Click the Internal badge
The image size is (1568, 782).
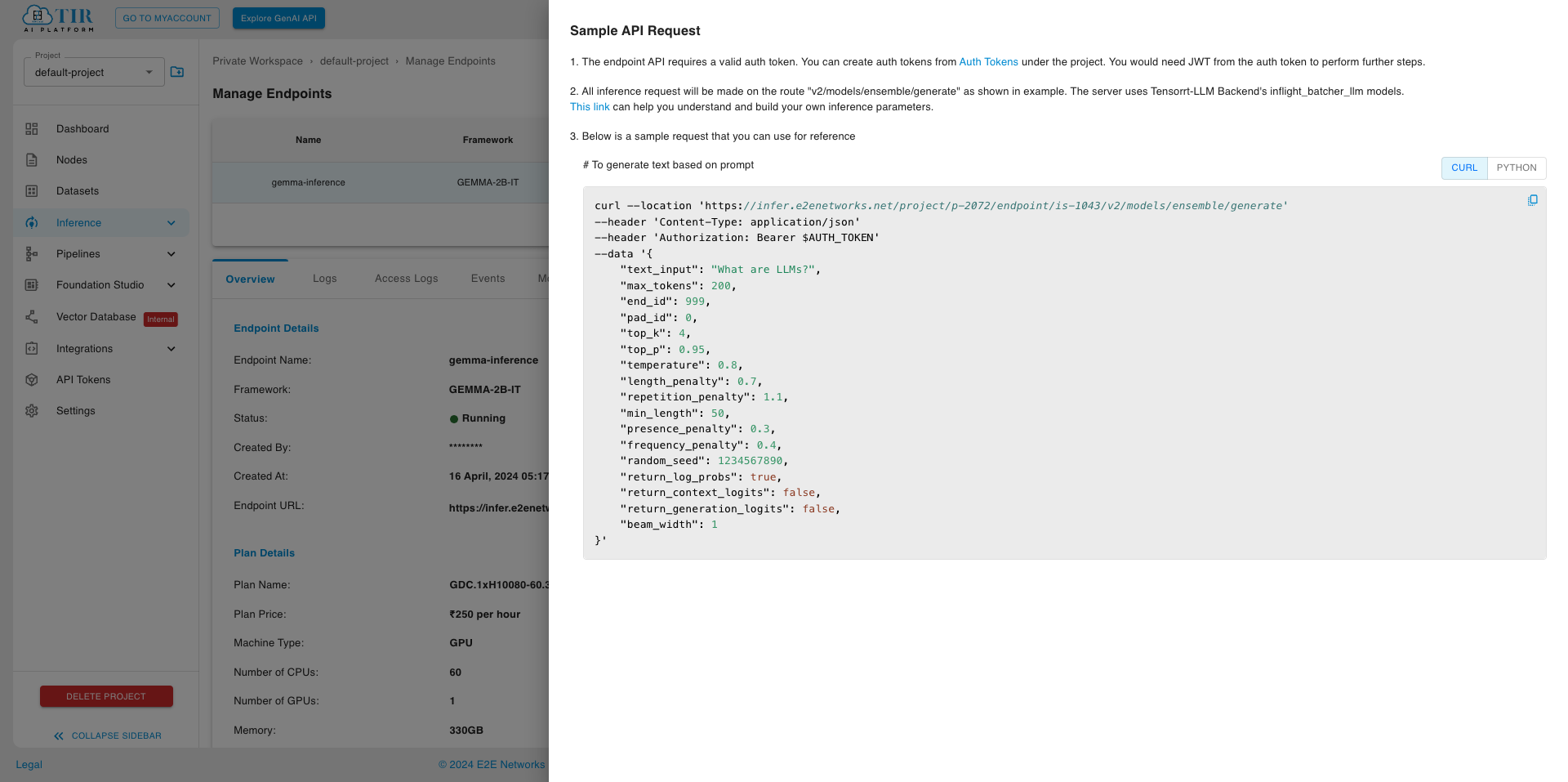[161, 320]
